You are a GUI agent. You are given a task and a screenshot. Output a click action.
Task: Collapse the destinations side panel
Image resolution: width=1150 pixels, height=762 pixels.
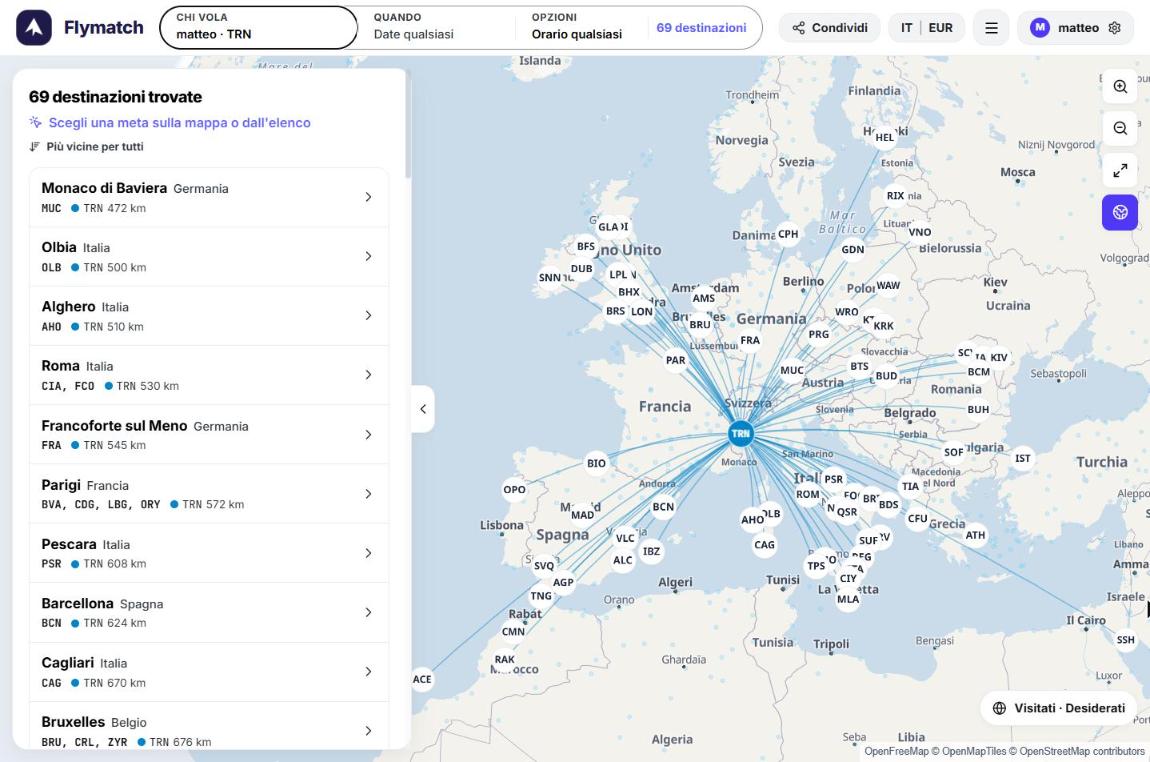tap(423, 409)
